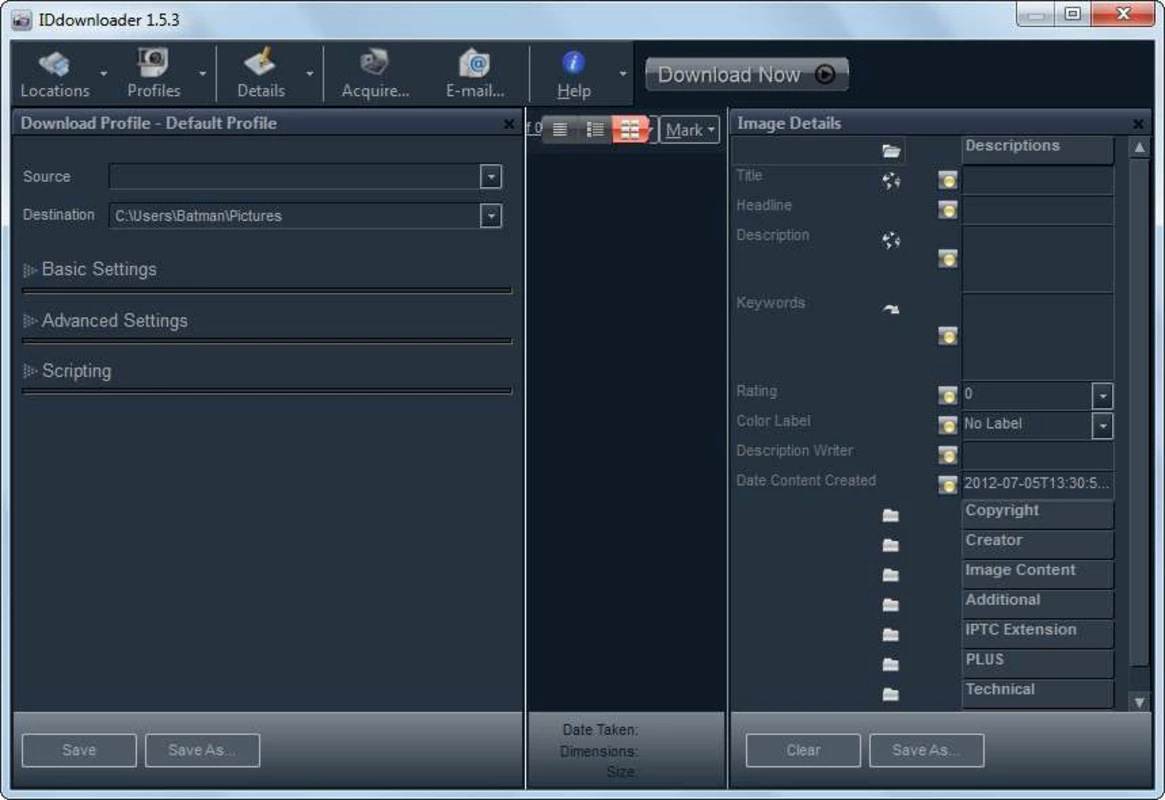1165x800 pixels.
Task: Click into the Date Content Created field
Action: tap(1038, 484)
